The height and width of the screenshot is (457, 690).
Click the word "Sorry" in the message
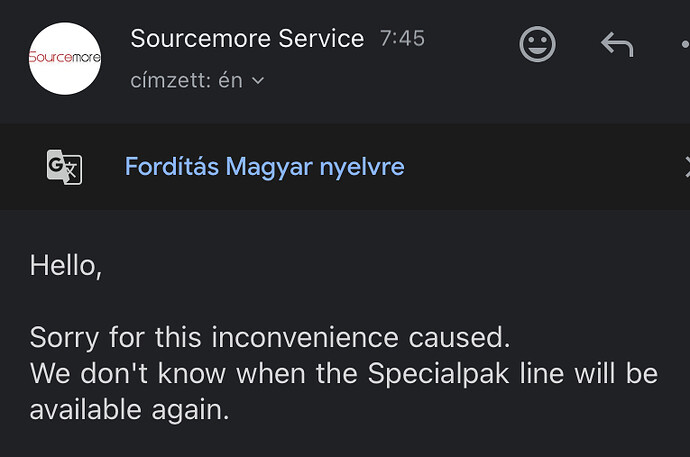(x=64, y=337)
